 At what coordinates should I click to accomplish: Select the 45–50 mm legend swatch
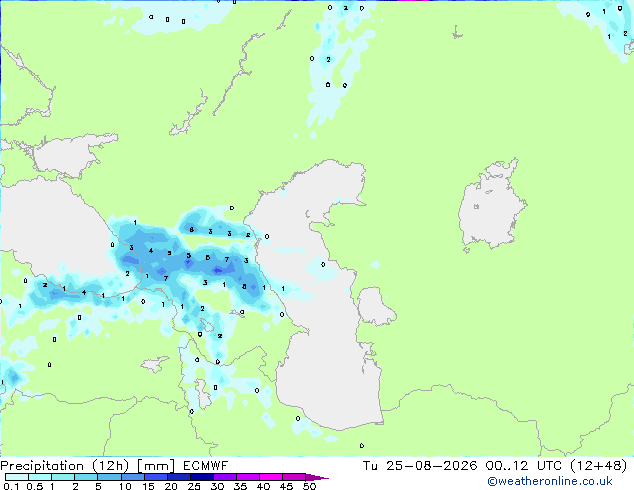[x=294, y=477]
